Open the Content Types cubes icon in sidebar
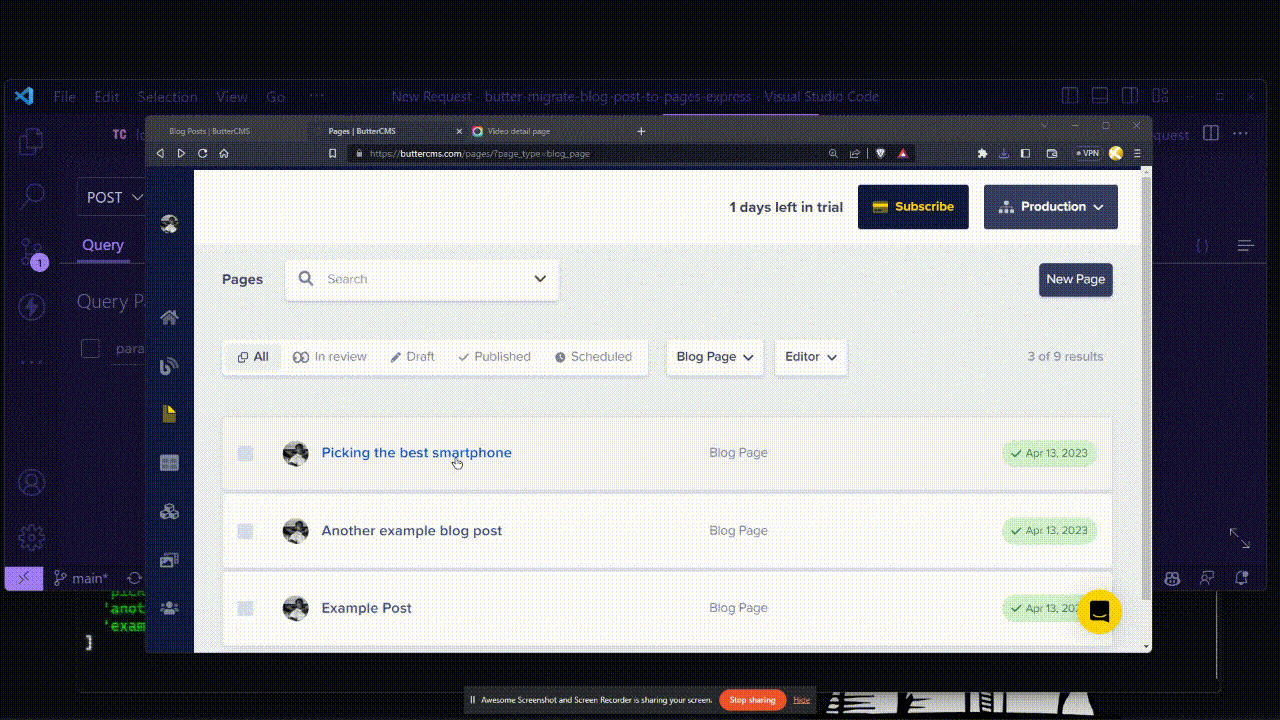The image size is (1280, 720). tap(169, 512)
